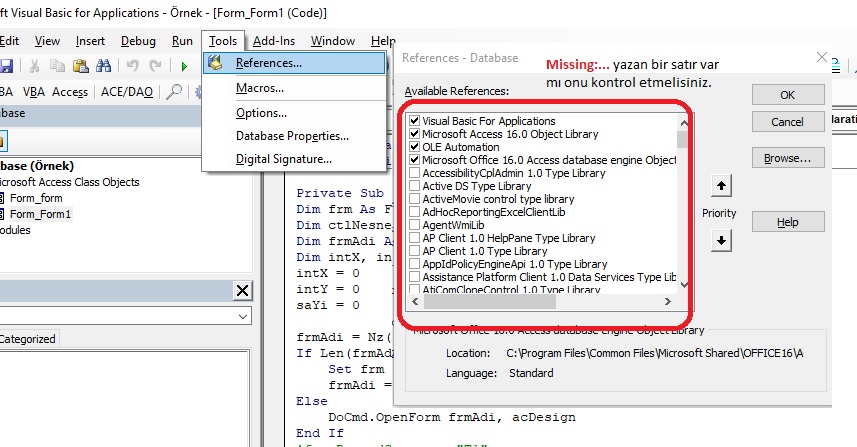This screenshot has height=447, width=857.
Task: Click the Cut scissors toolbar icon
Action: point(35,66)
